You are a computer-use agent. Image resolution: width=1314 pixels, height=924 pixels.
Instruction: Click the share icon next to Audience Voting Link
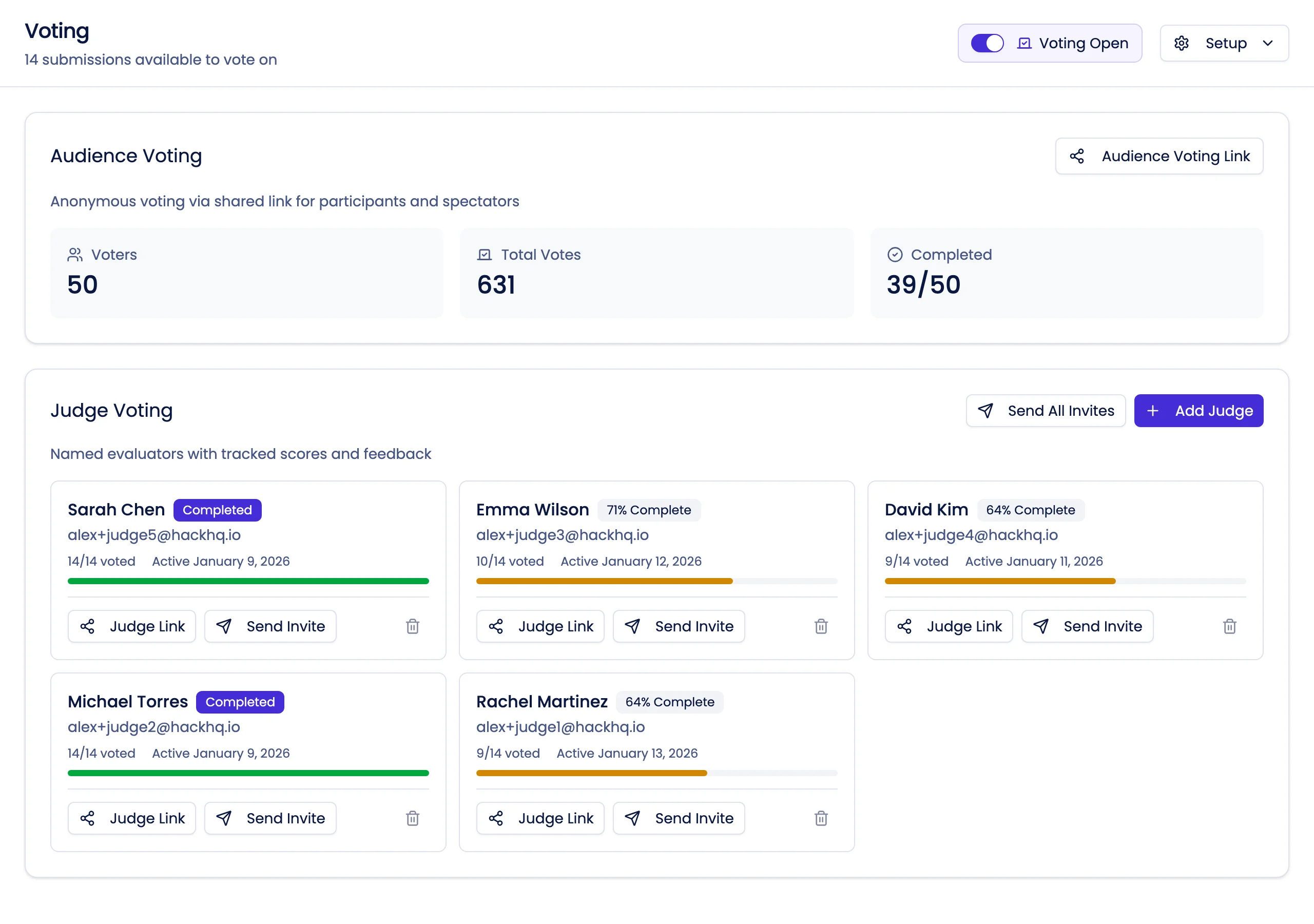tap(1078, 156)
